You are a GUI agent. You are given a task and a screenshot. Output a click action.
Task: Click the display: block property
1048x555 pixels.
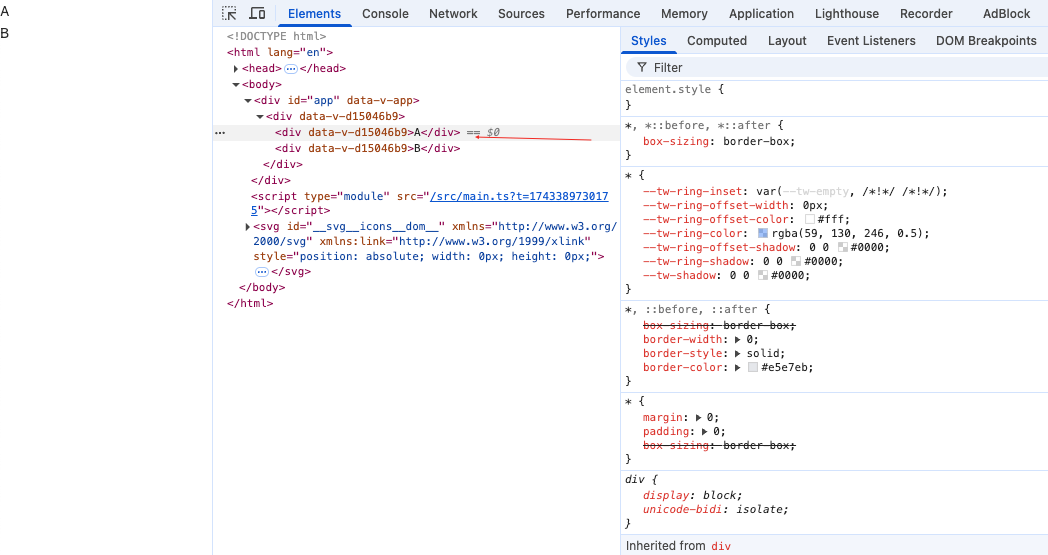[692, 495]
